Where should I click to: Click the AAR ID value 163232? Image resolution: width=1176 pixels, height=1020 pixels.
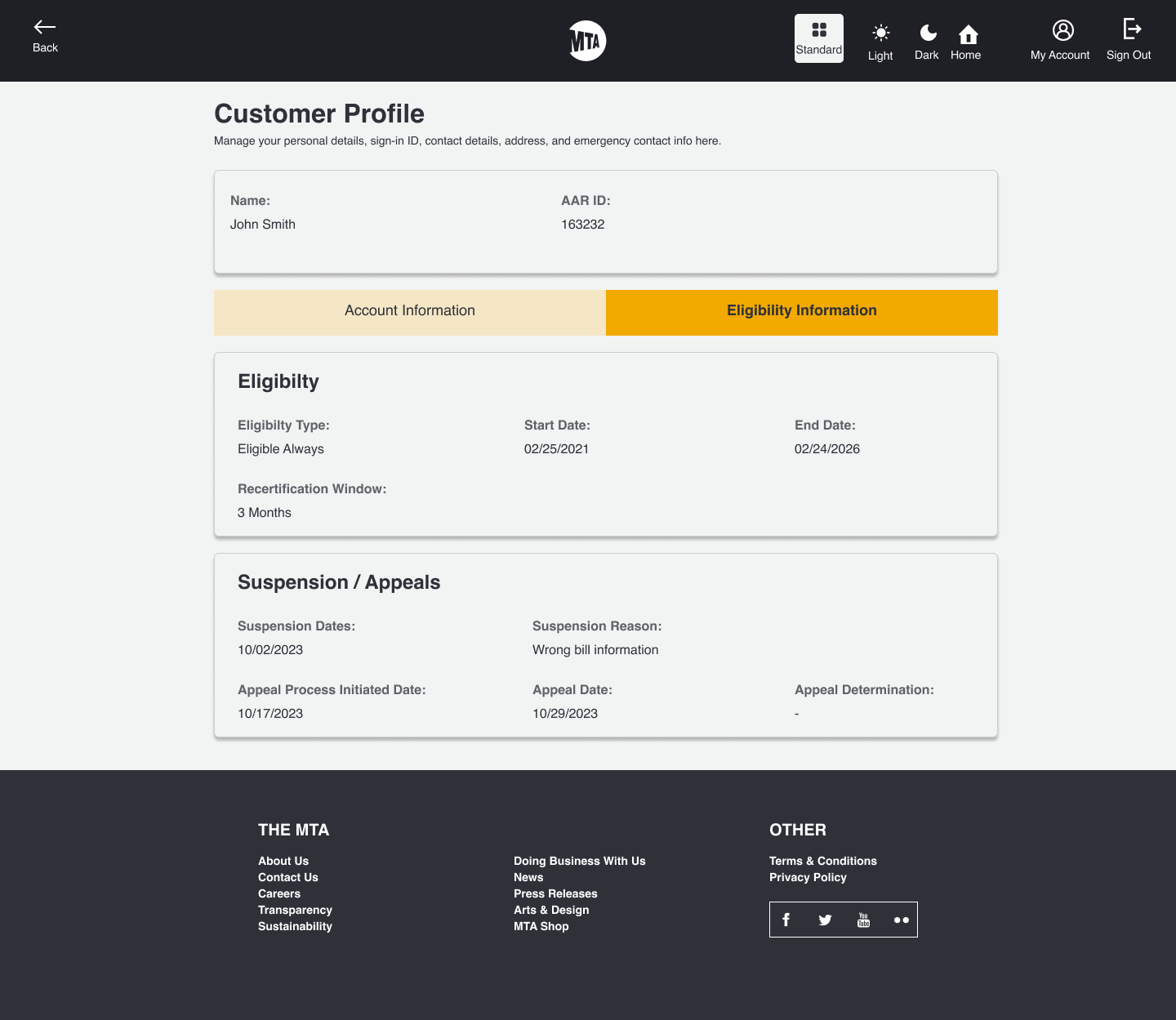[x=583, y=224]
